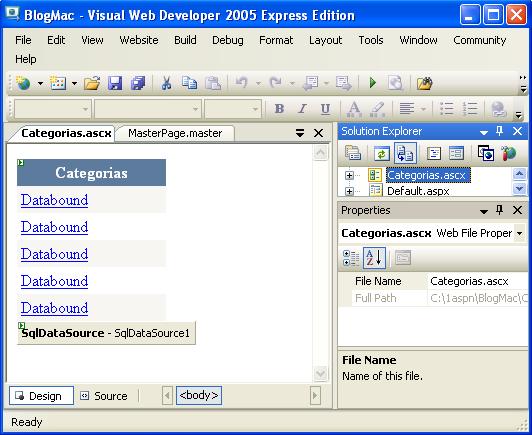Expand the Default.aspx tree node
The width and height of the screenshot is (532, 435).
pos(349,191)
